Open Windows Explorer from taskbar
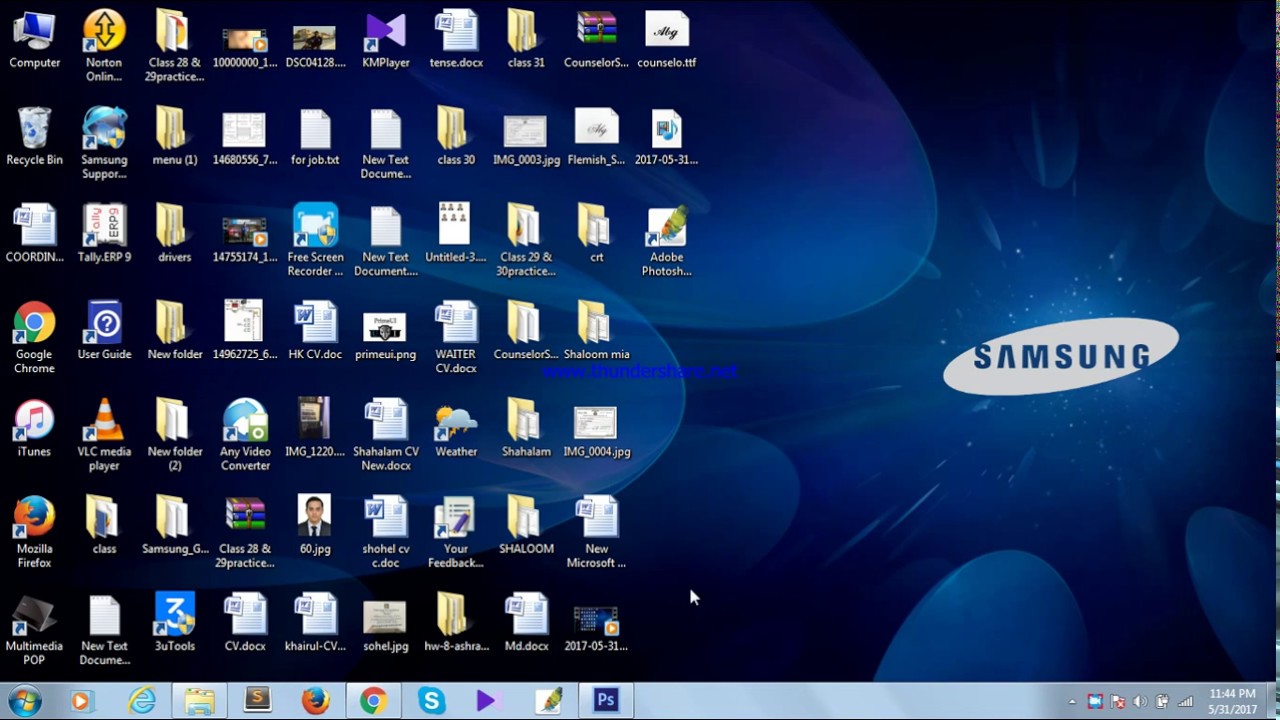The height and width of the screenshot is (720, 1280). pyautogui.click(x=200, y=701)
